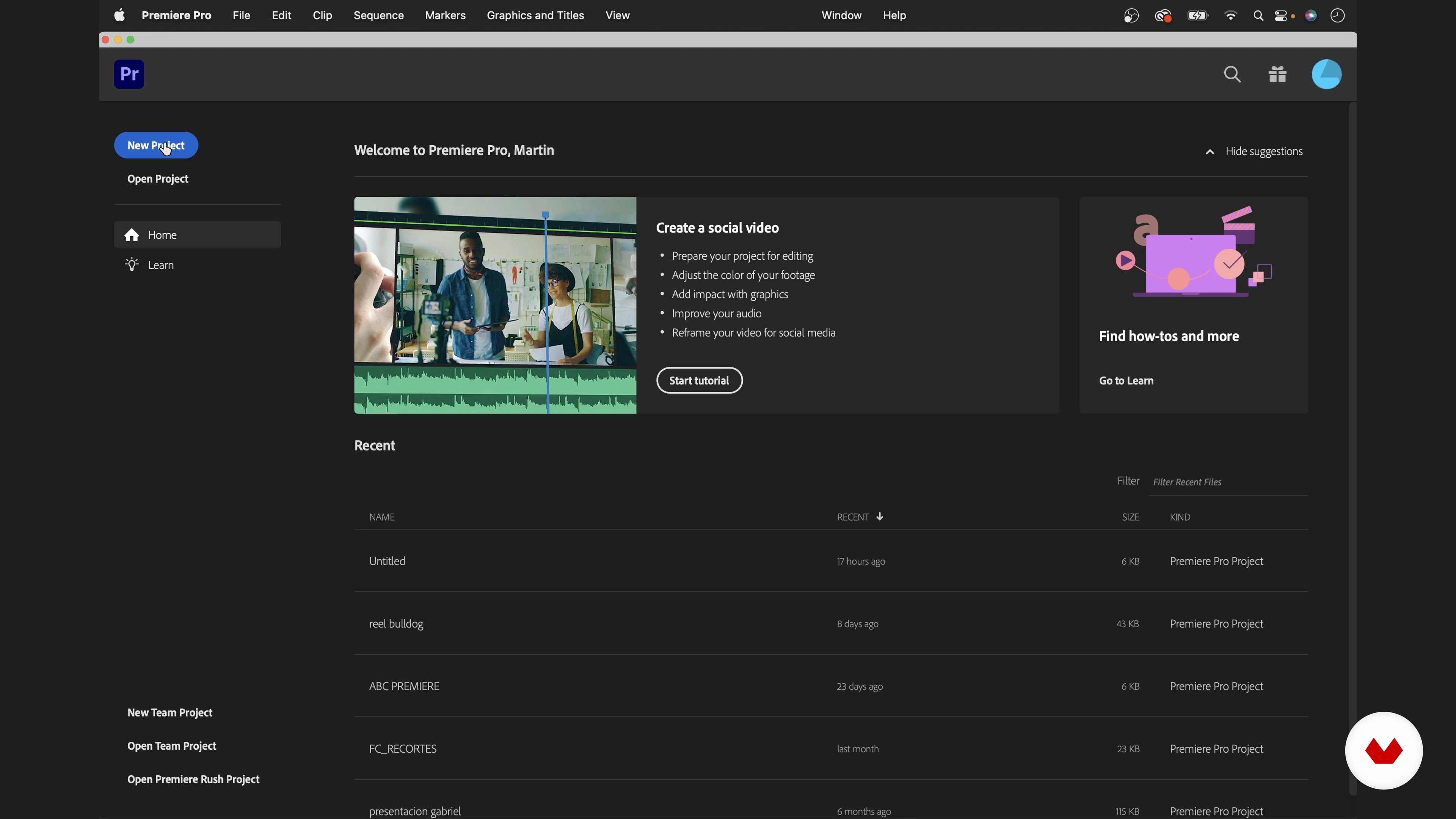Open the Clip menu

pos(322,15)
